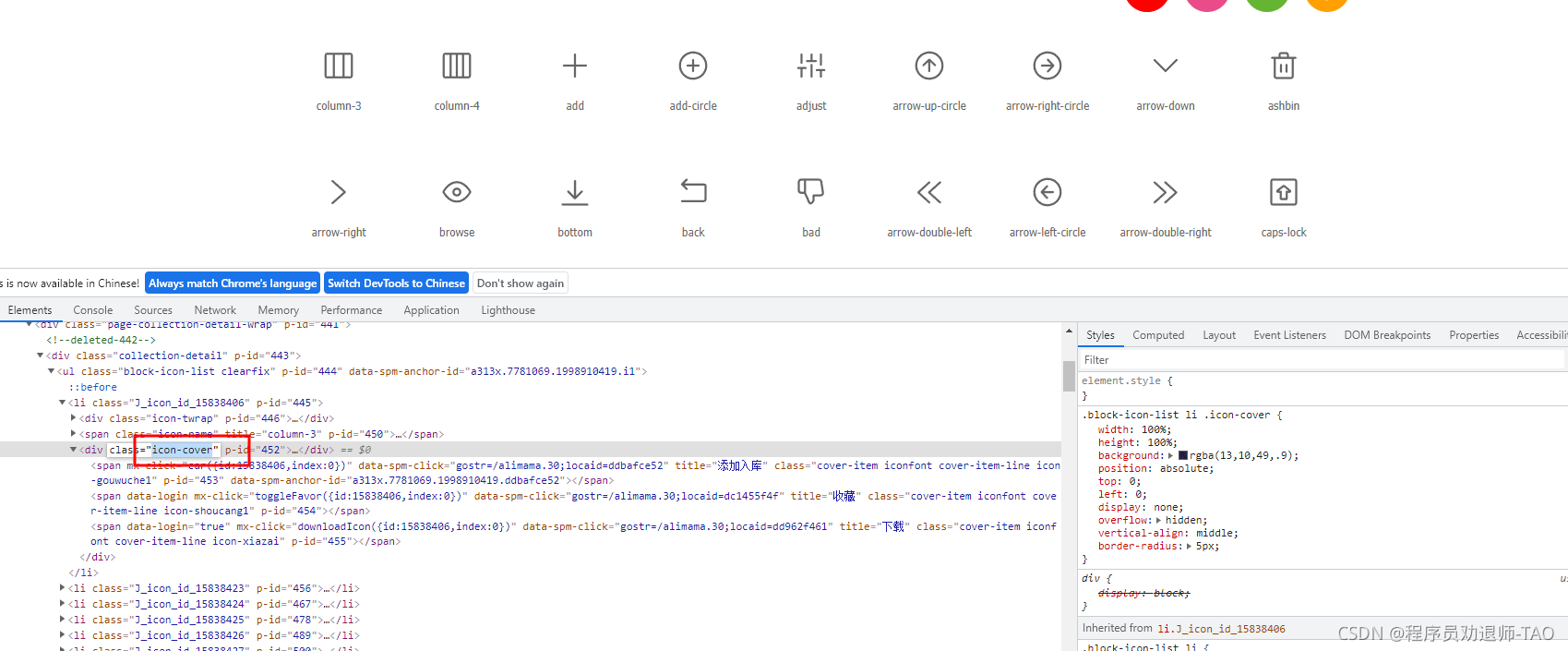Select the arrow-double-left icon
This screenshot has height=651, width=1568.
(929, 192)
